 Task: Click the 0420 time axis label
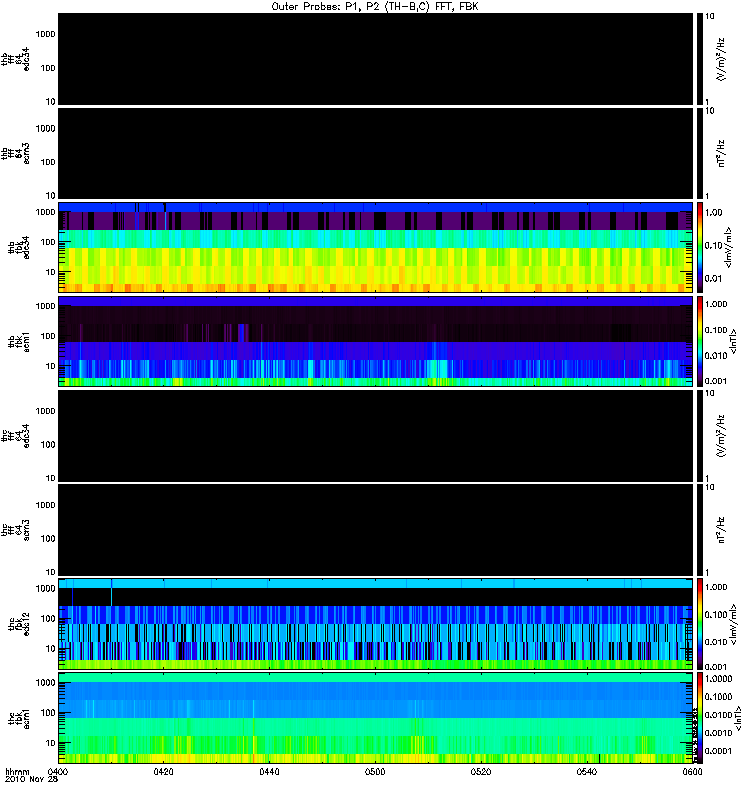click(163, 771)
